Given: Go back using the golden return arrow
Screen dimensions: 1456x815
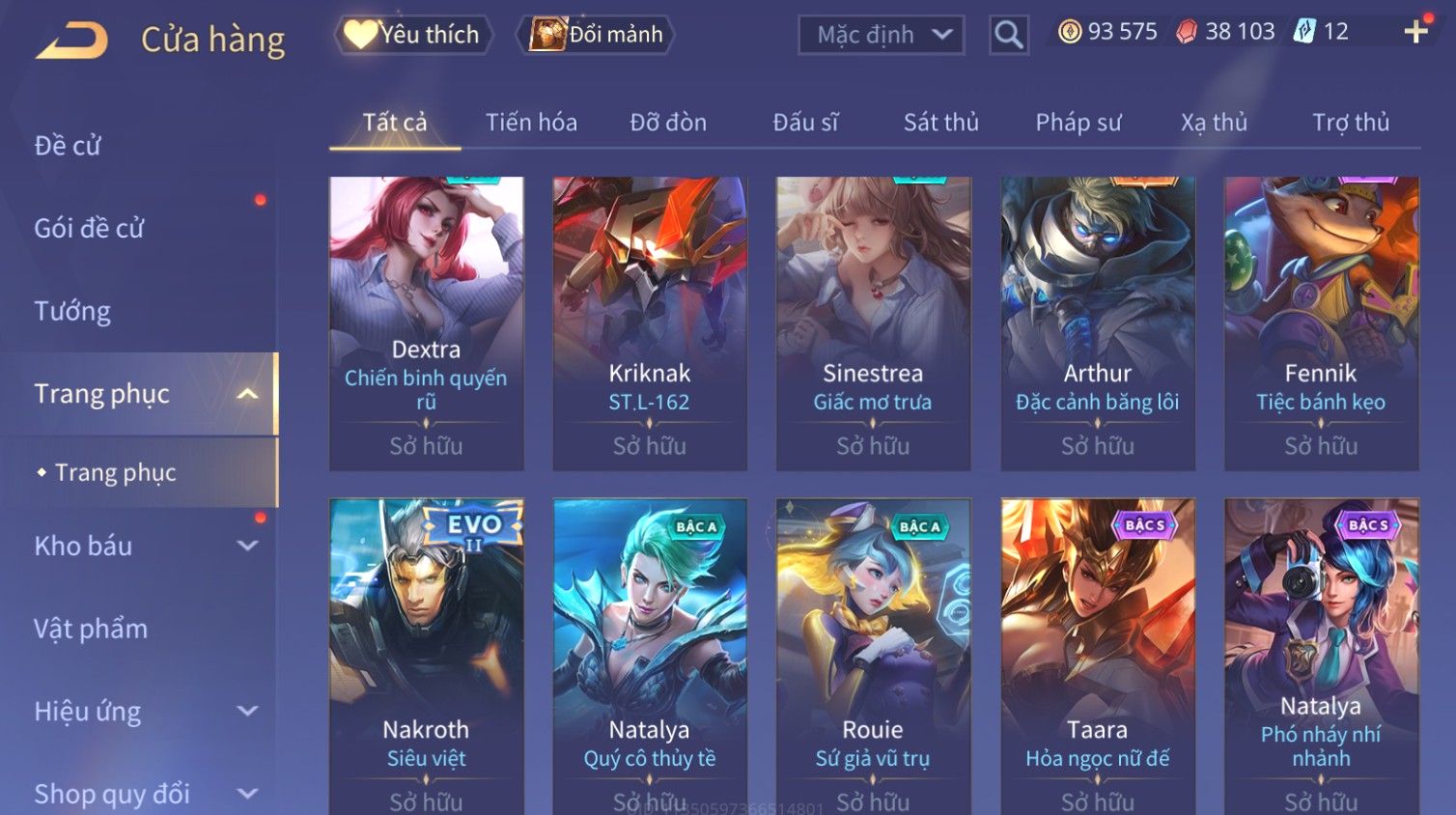Looking at the screenshot, I should (71, 41).
